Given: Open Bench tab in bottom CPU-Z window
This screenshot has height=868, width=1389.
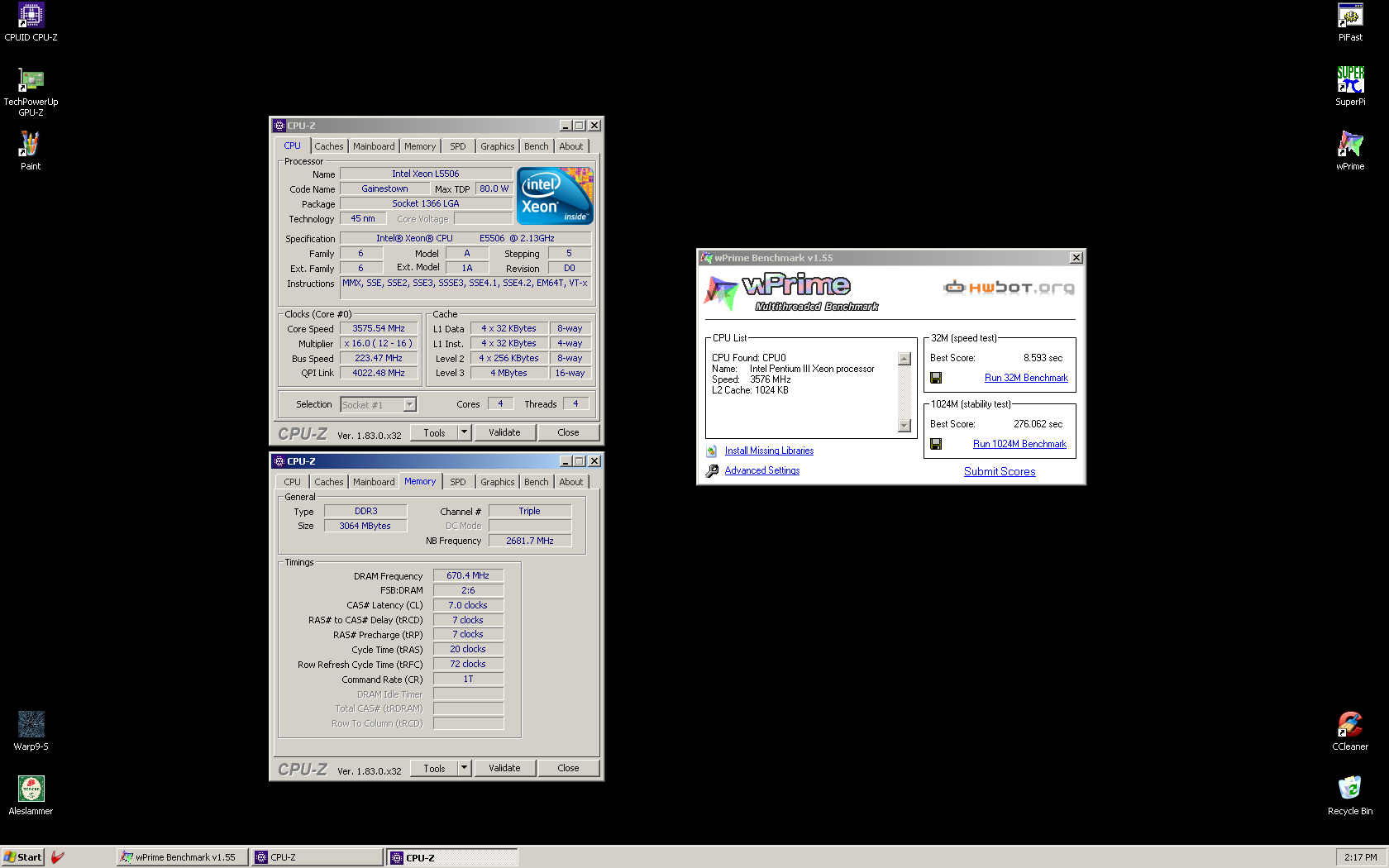Looking at the screenshot, I should tap(537, 482).
